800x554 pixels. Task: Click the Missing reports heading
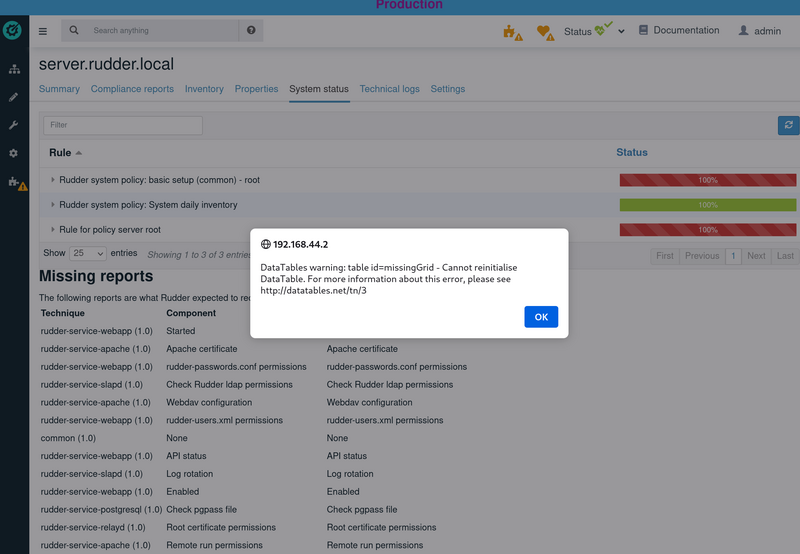coord(96,276)
